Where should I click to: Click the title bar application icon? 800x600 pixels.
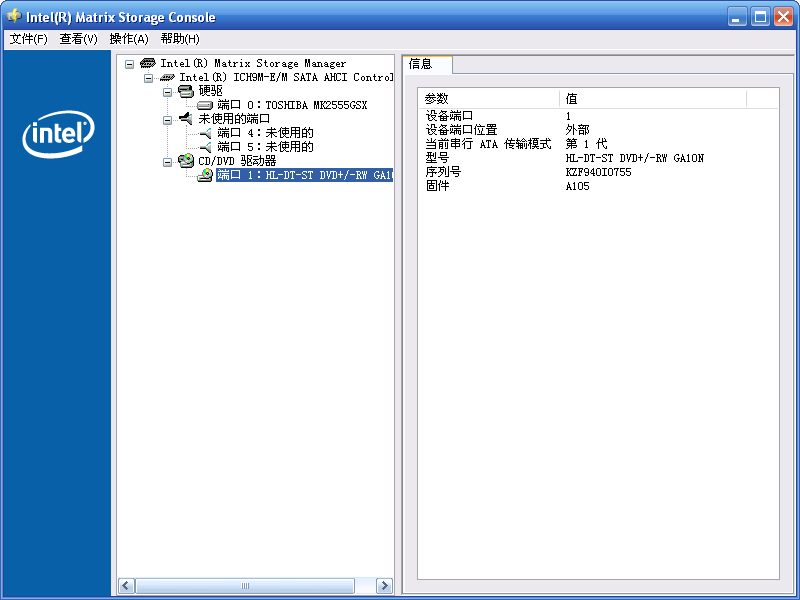click(14, 16)
